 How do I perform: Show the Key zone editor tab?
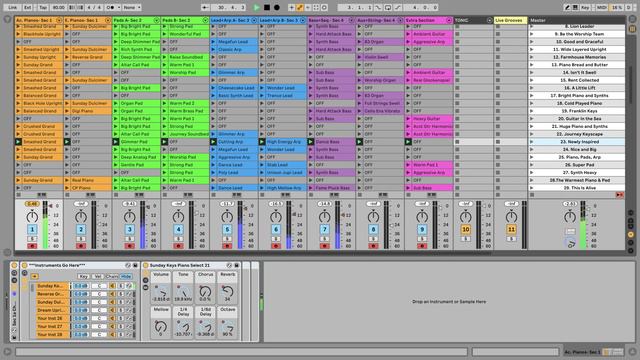[x=83, y=276]
